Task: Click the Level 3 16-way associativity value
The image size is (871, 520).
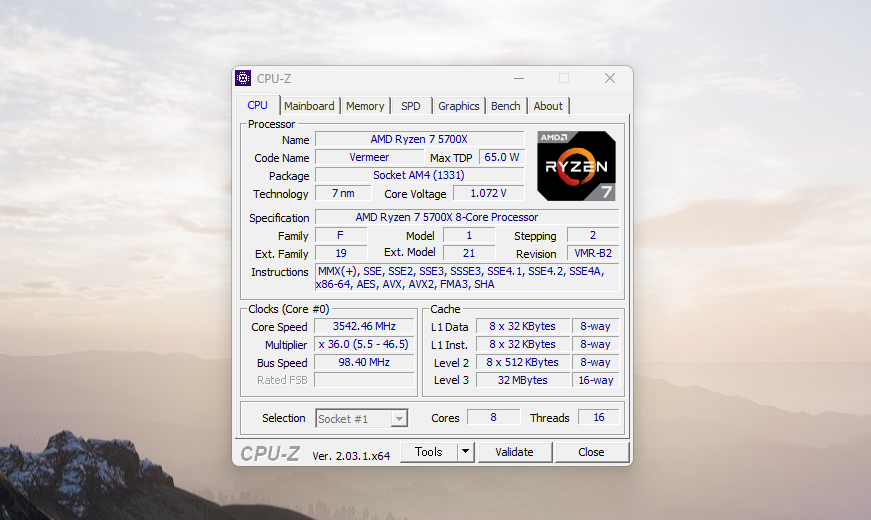Action: (595, 379)
